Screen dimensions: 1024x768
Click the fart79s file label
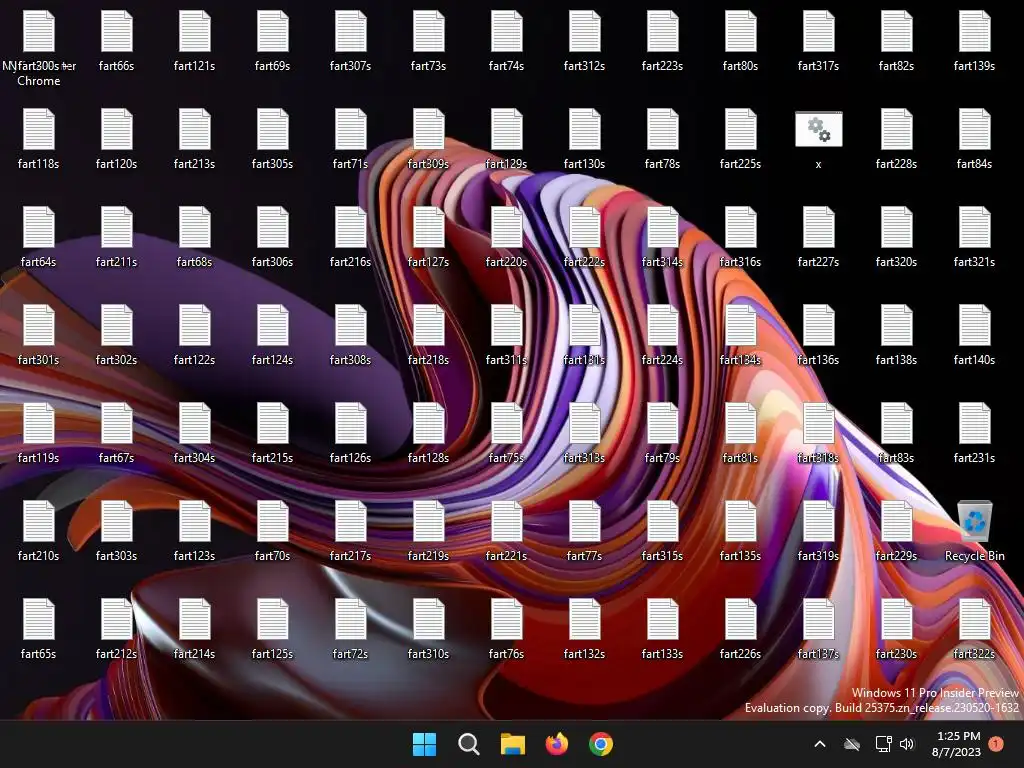click(x=662, y=458)
